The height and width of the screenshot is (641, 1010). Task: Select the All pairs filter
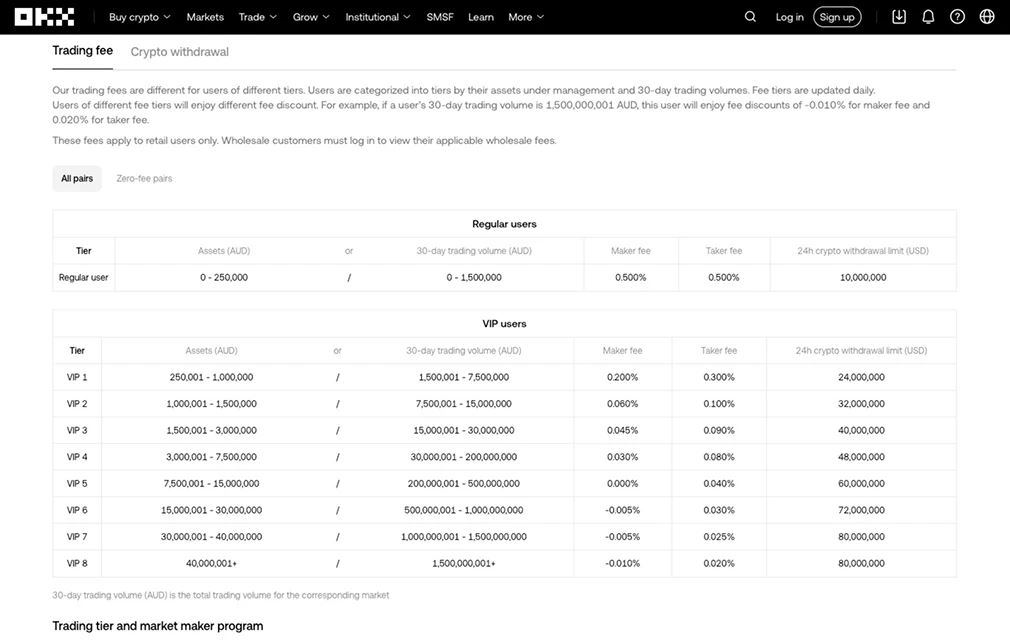[77, 179]
